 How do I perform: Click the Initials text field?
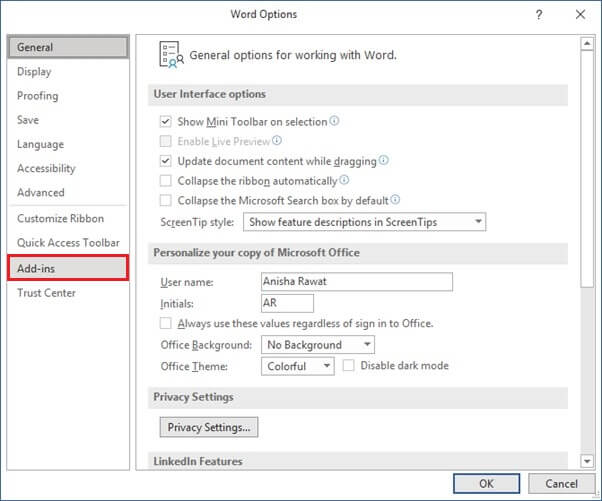(287, 303)
